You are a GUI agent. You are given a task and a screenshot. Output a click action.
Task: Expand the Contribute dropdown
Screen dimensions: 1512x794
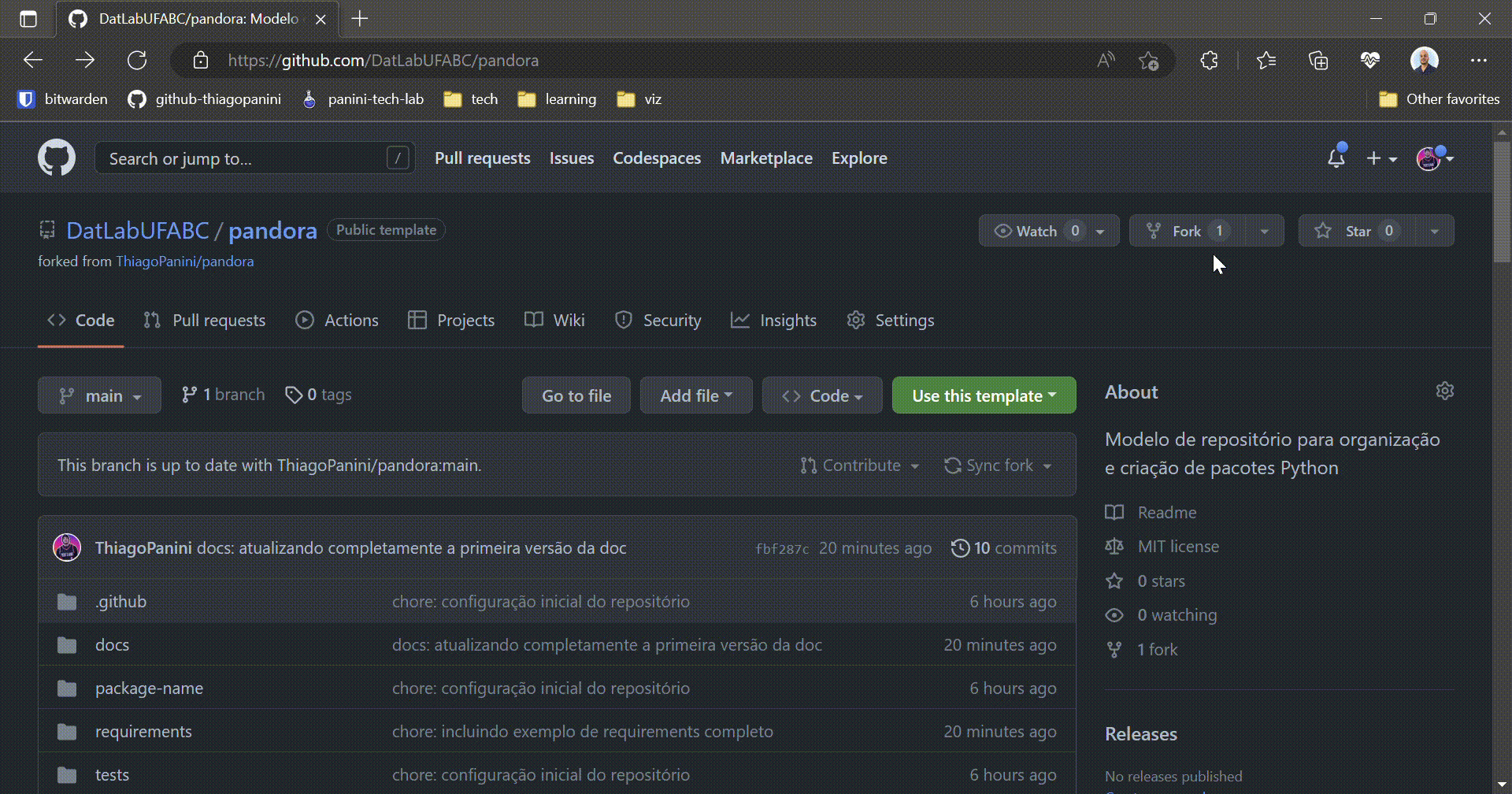860,466
